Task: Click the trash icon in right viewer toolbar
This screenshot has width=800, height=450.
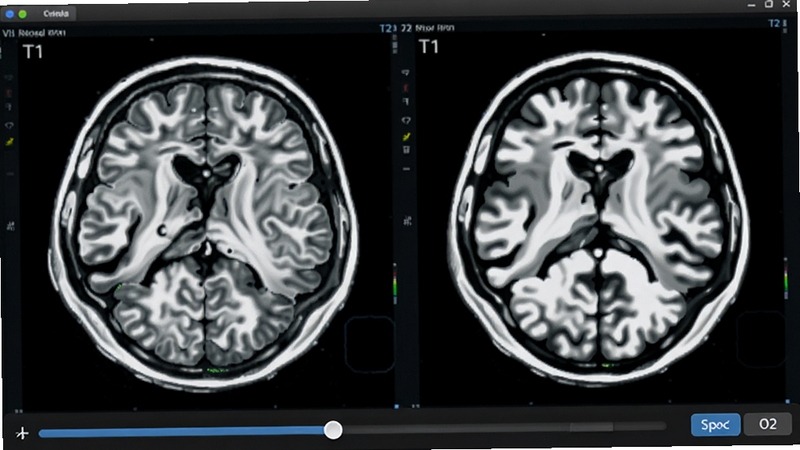Action: 407,149
